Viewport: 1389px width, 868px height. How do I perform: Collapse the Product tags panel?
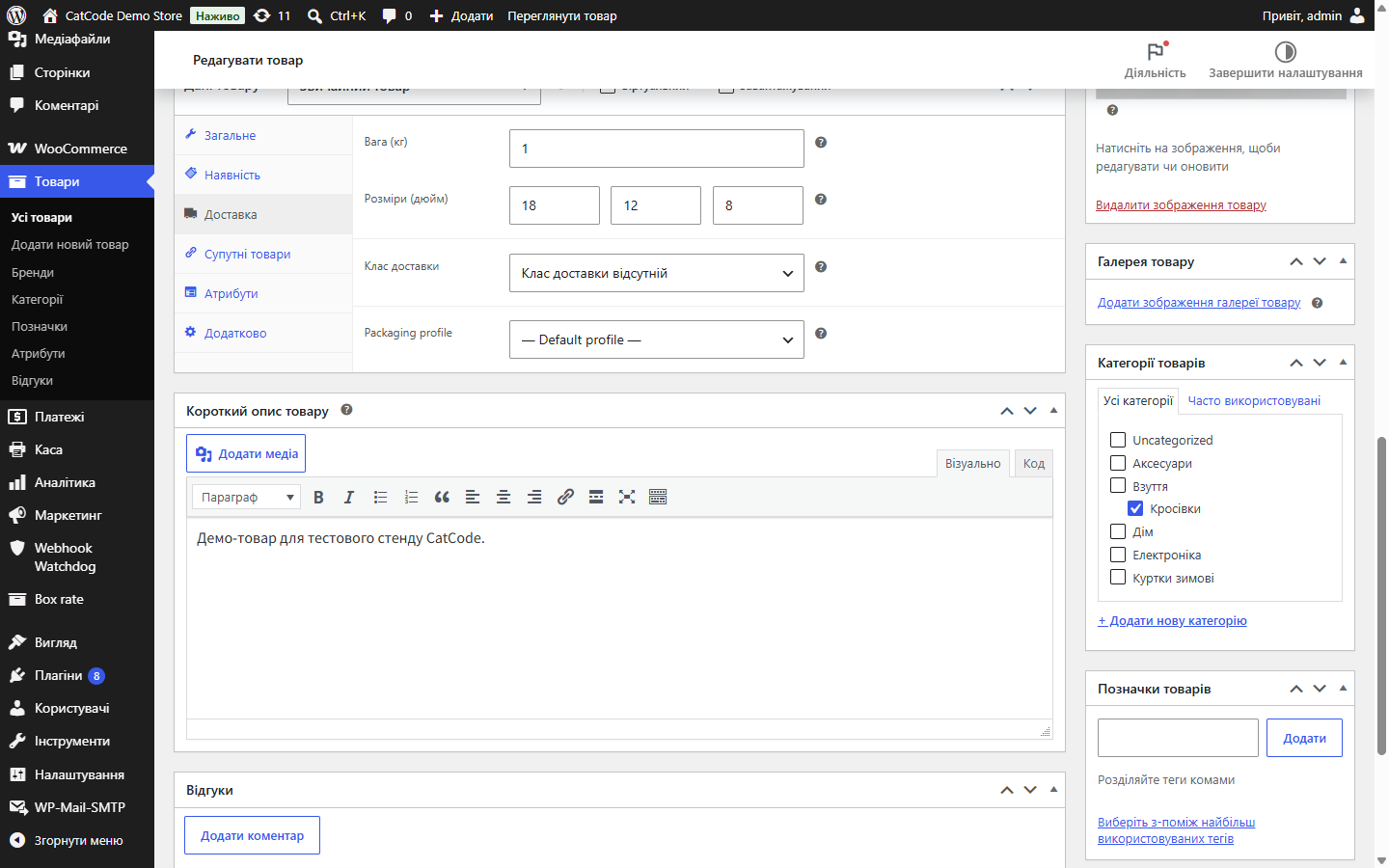pos(1343,689)
